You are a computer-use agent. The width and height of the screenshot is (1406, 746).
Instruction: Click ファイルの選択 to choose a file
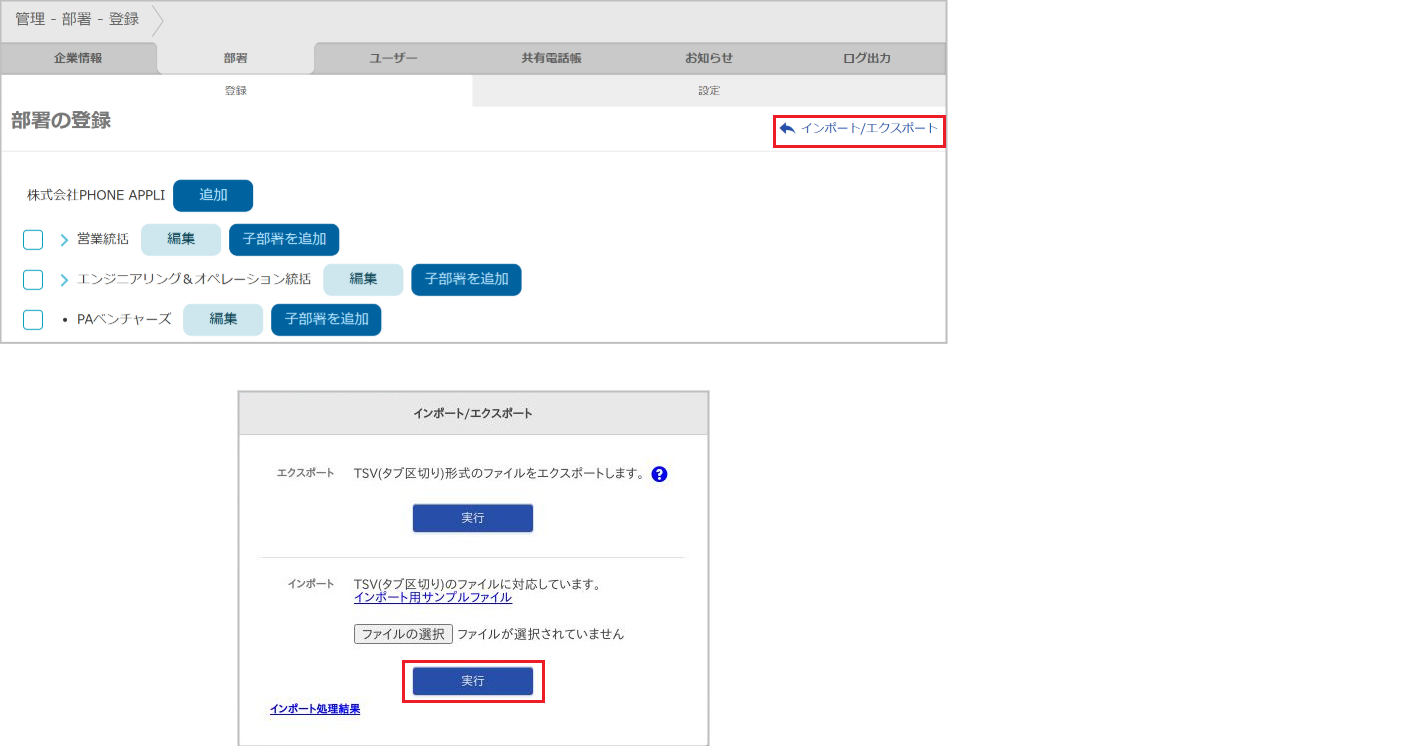click(x=403, y=634)
